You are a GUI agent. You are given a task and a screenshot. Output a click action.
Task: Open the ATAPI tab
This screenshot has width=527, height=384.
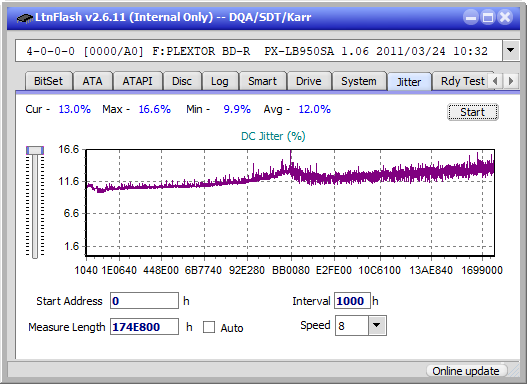tap(137, 81)
